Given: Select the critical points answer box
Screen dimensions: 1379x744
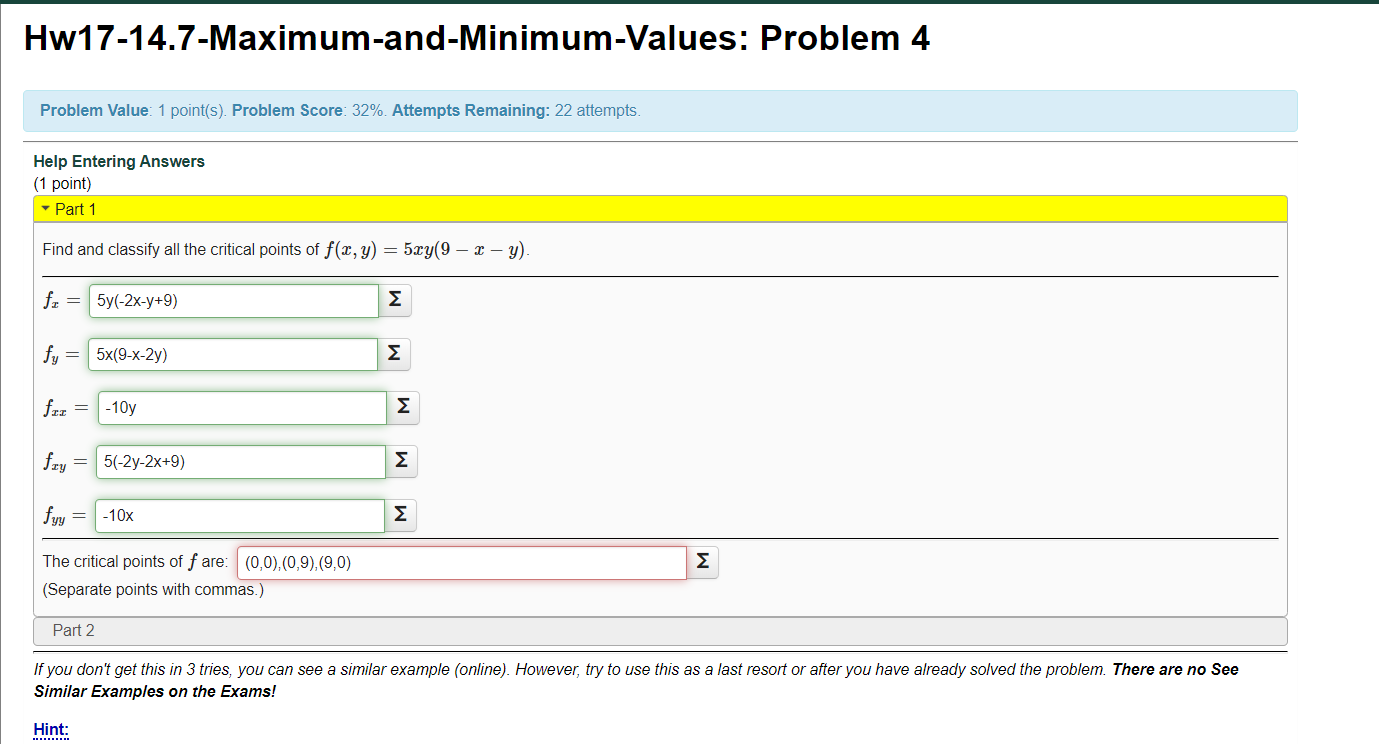Looking at the screenshot, I should point(460,562).
